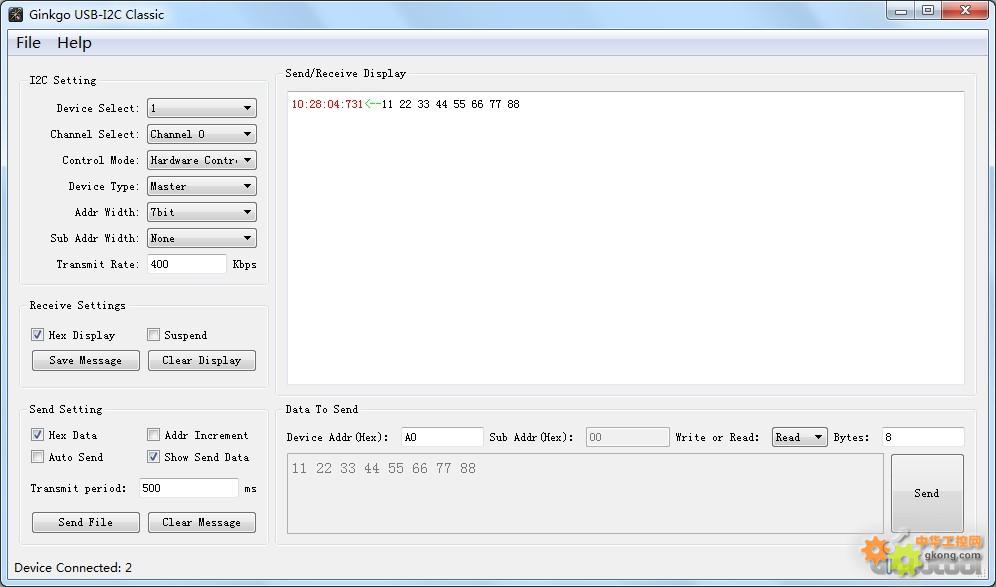Click the large Send button

(927, 493)
